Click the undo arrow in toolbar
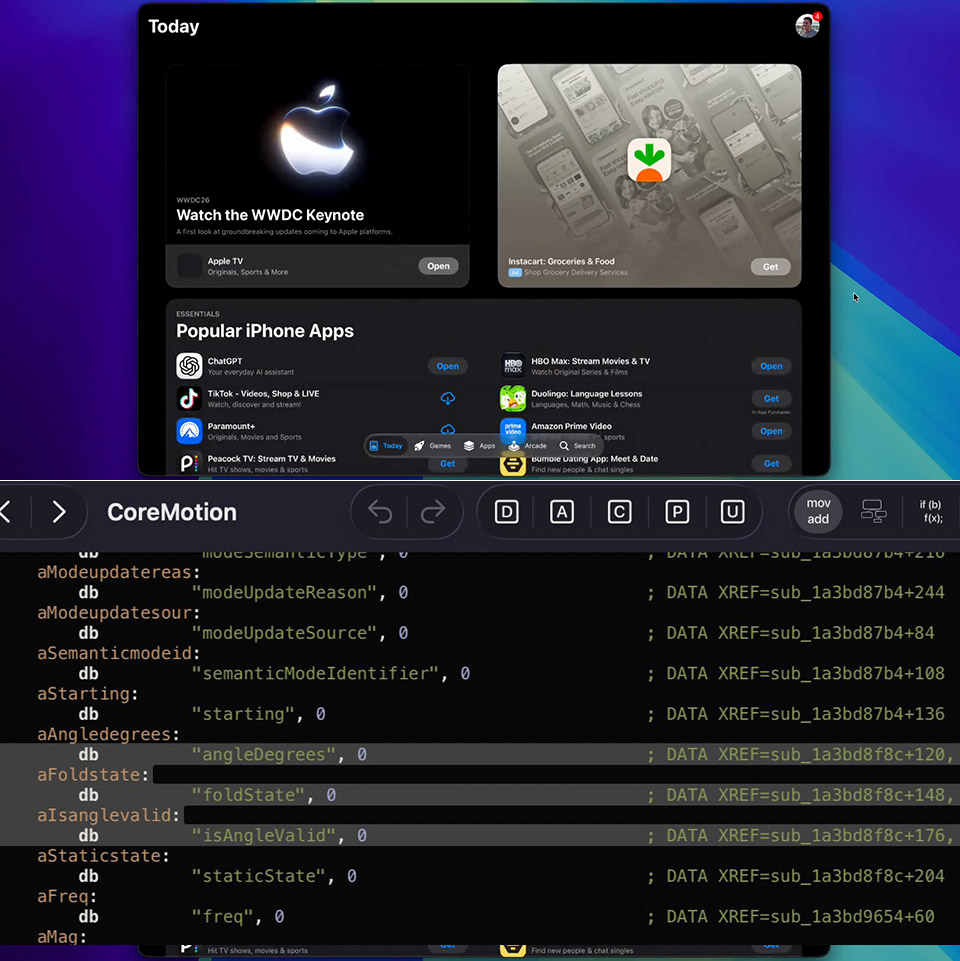This screenshot has width=960, height=961. point(380,512)
